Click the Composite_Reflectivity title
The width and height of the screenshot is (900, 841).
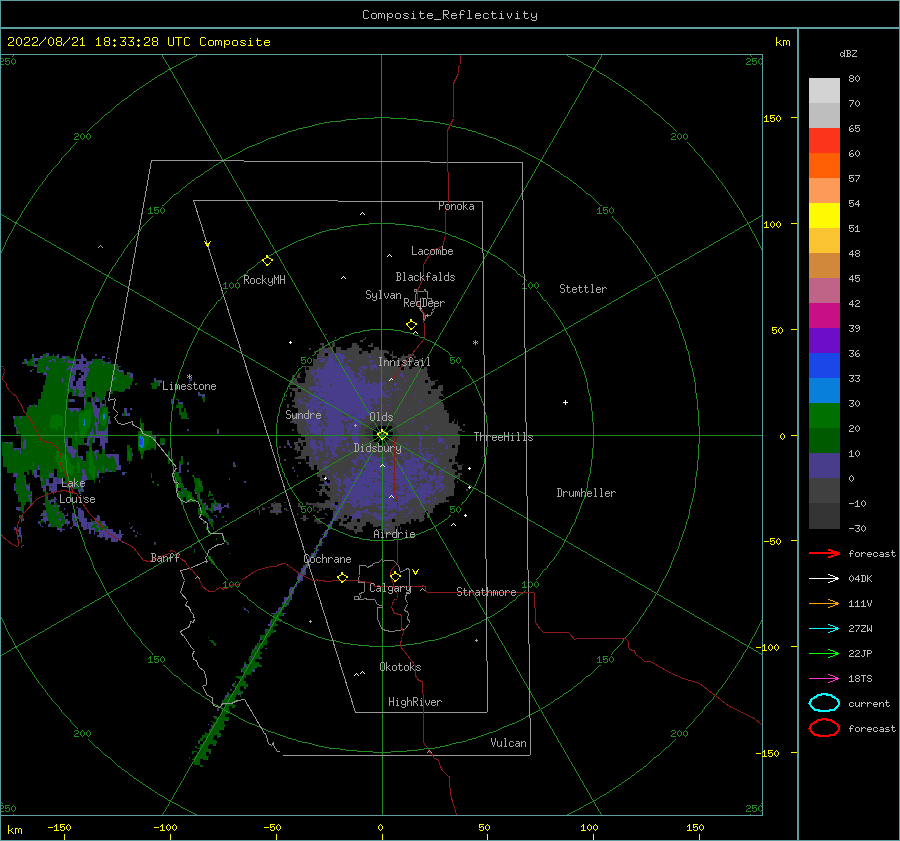pos(449,15)
